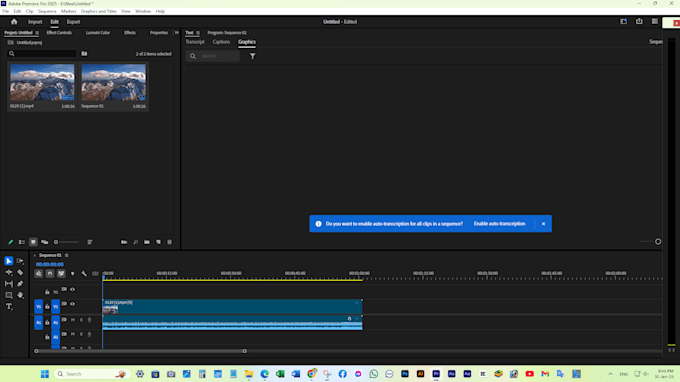680x382 pixels.
Task: Toggle Snap in timeline magnet button
Action: (50, 274)
